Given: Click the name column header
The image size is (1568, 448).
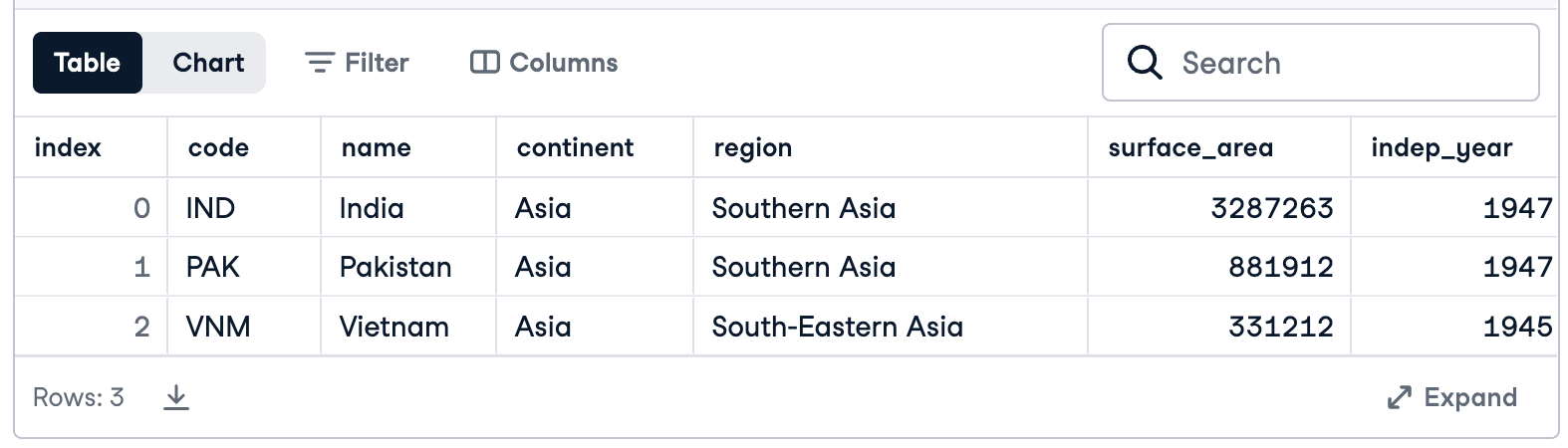Looking at the screenshot, I should [x=376, y=148].
